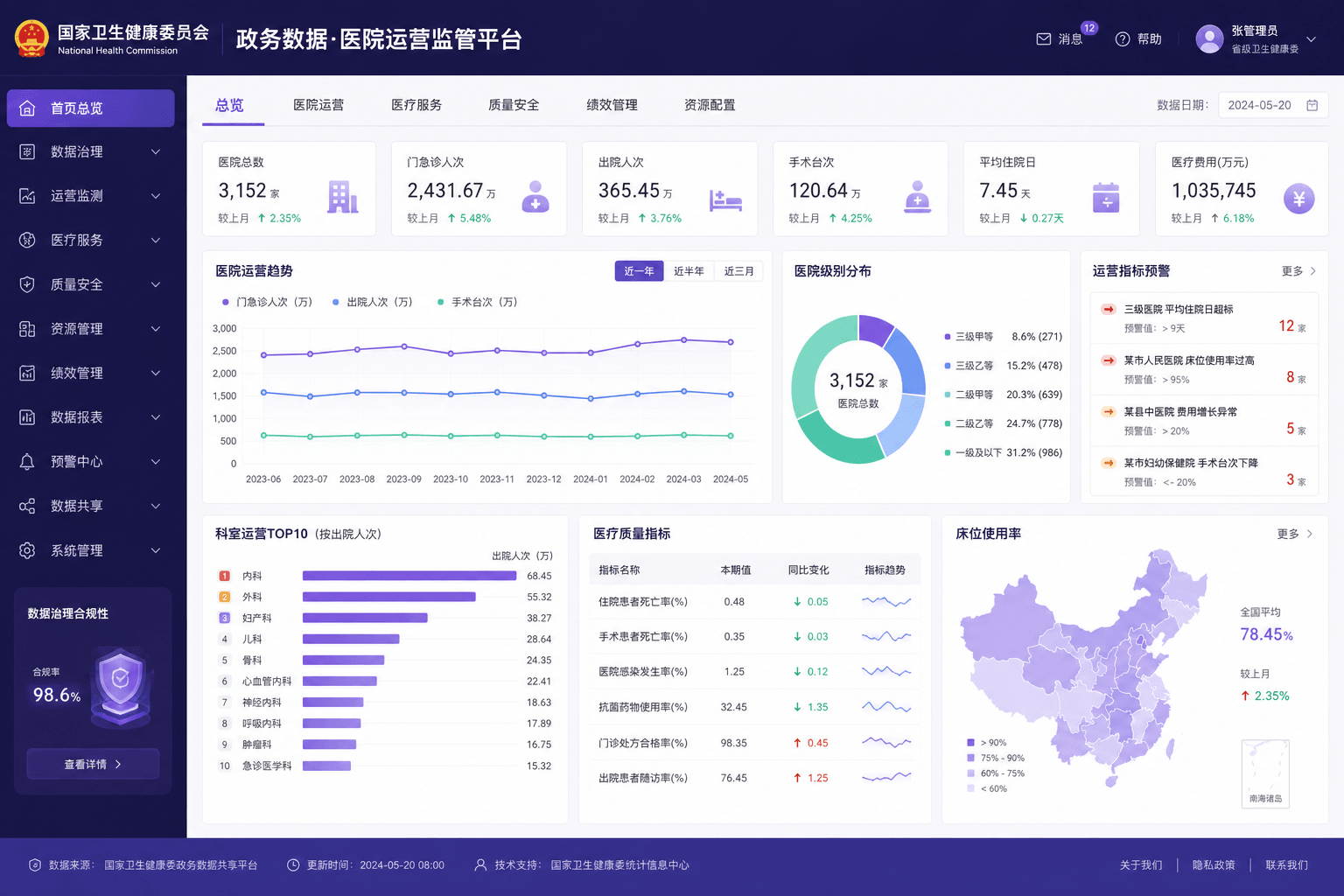This screenshot has height=896, width=1344.
Task: Click the 绩效管理 sidebar icon
Action: 27,373
